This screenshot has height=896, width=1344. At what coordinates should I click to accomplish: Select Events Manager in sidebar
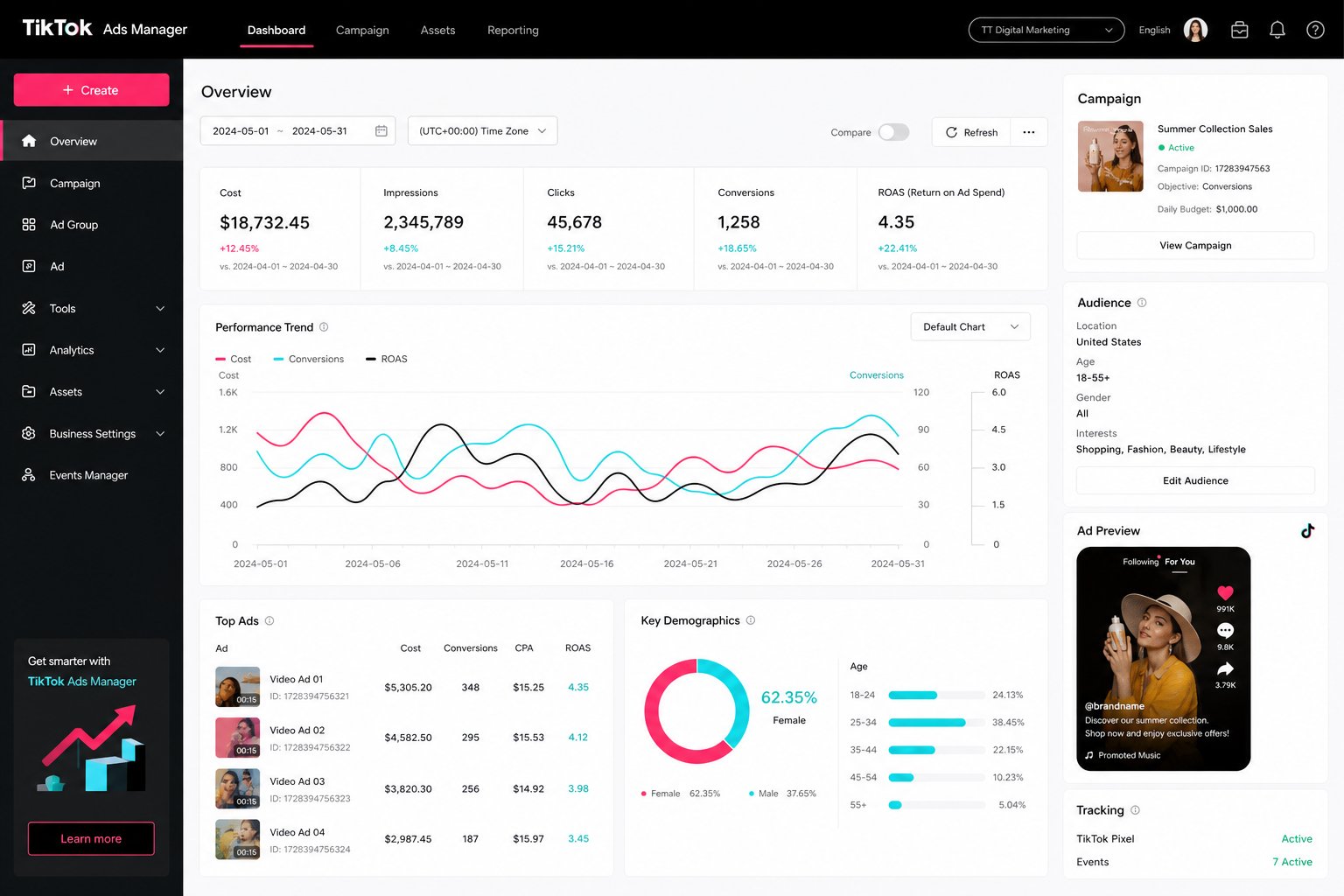click(91, 475)
